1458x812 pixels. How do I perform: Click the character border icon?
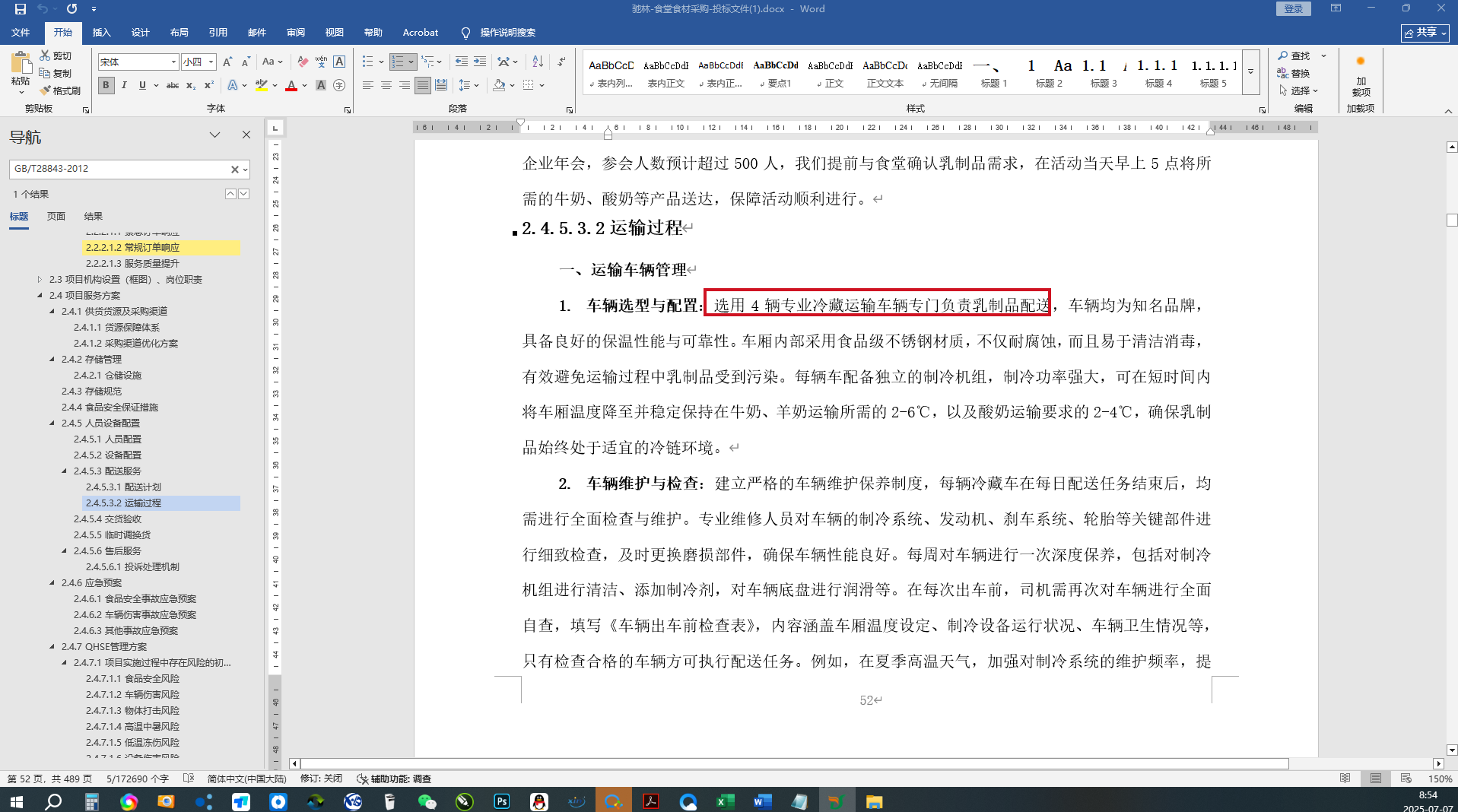tap(339, 62)
